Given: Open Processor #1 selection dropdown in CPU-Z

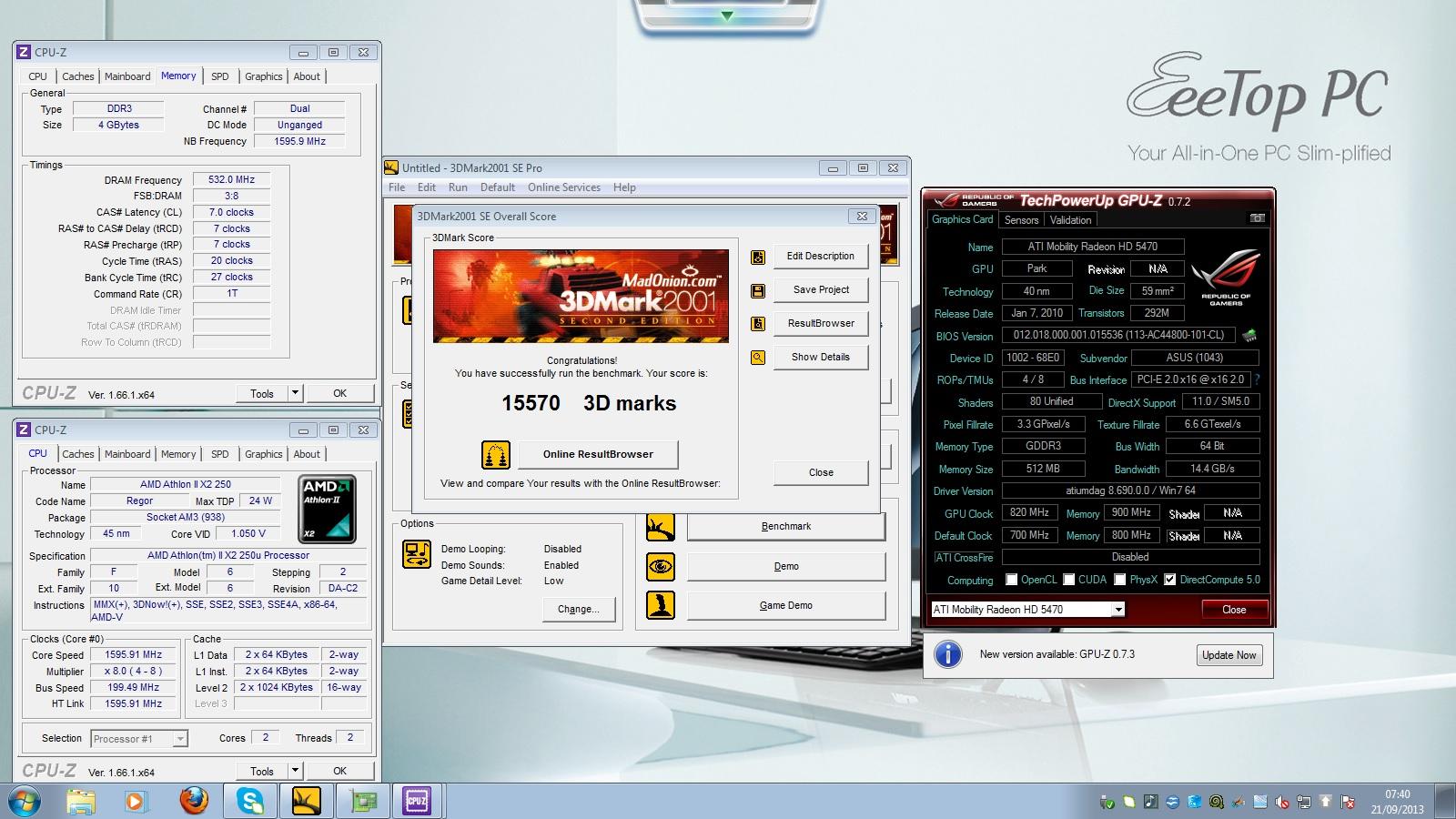Looking at the screenshot, I should [180, 739].
